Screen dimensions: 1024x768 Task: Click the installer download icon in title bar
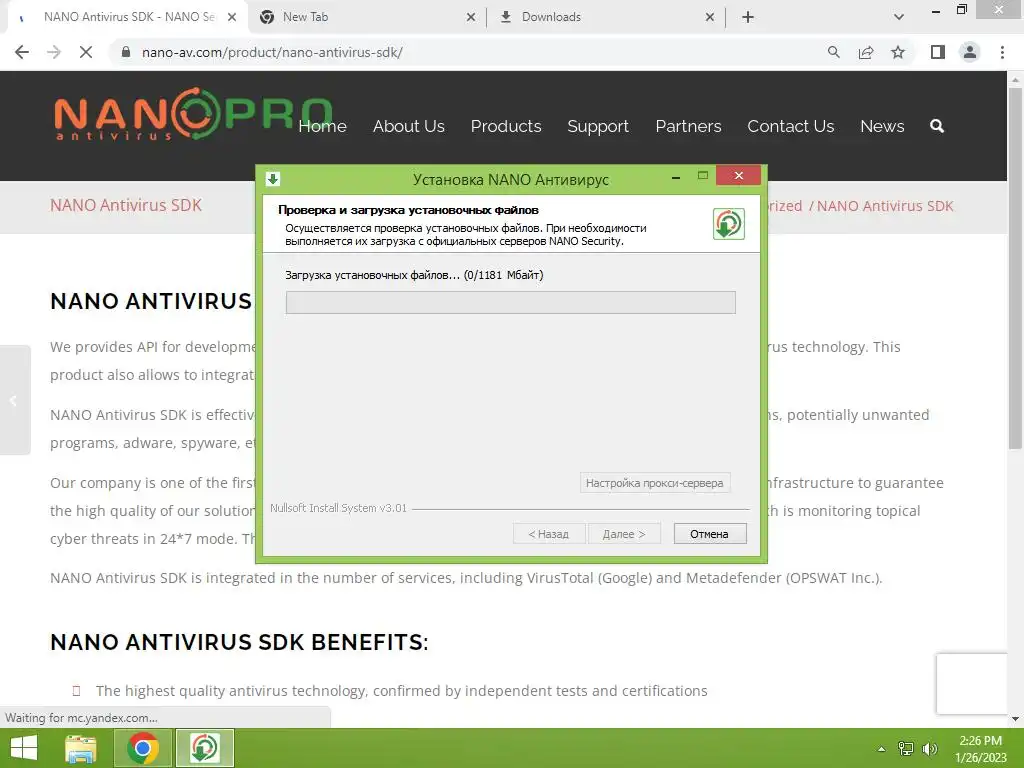pos(273,179)
